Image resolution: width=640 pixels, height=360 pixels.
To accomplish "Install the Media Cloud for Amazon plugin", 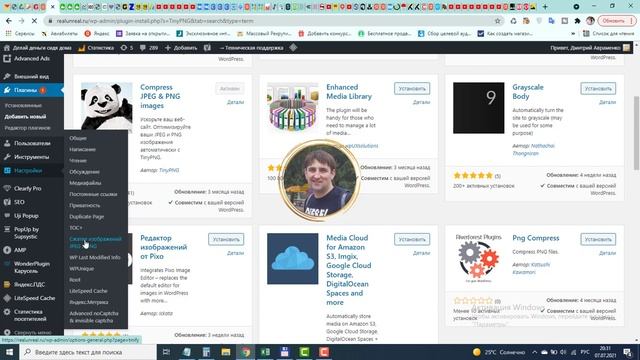I will point(412,240).
